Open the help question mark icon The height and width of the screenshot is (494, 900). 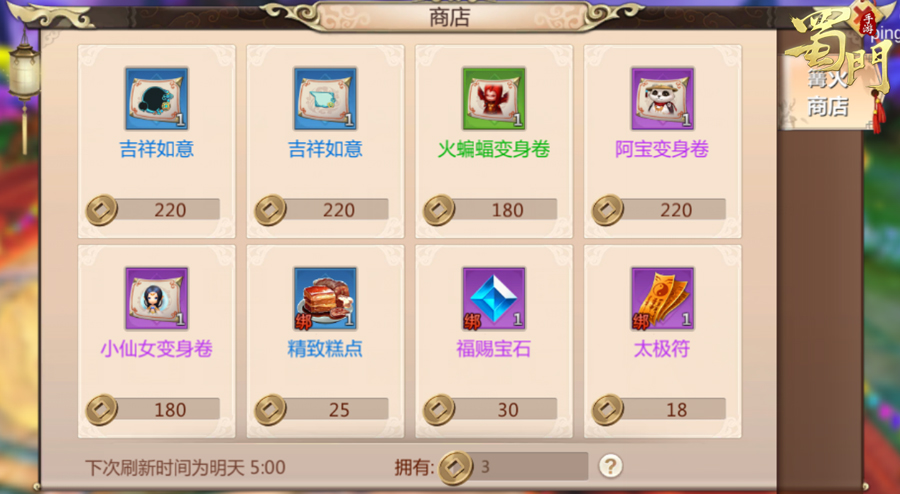pyautogui.click(x=610, y=466)
